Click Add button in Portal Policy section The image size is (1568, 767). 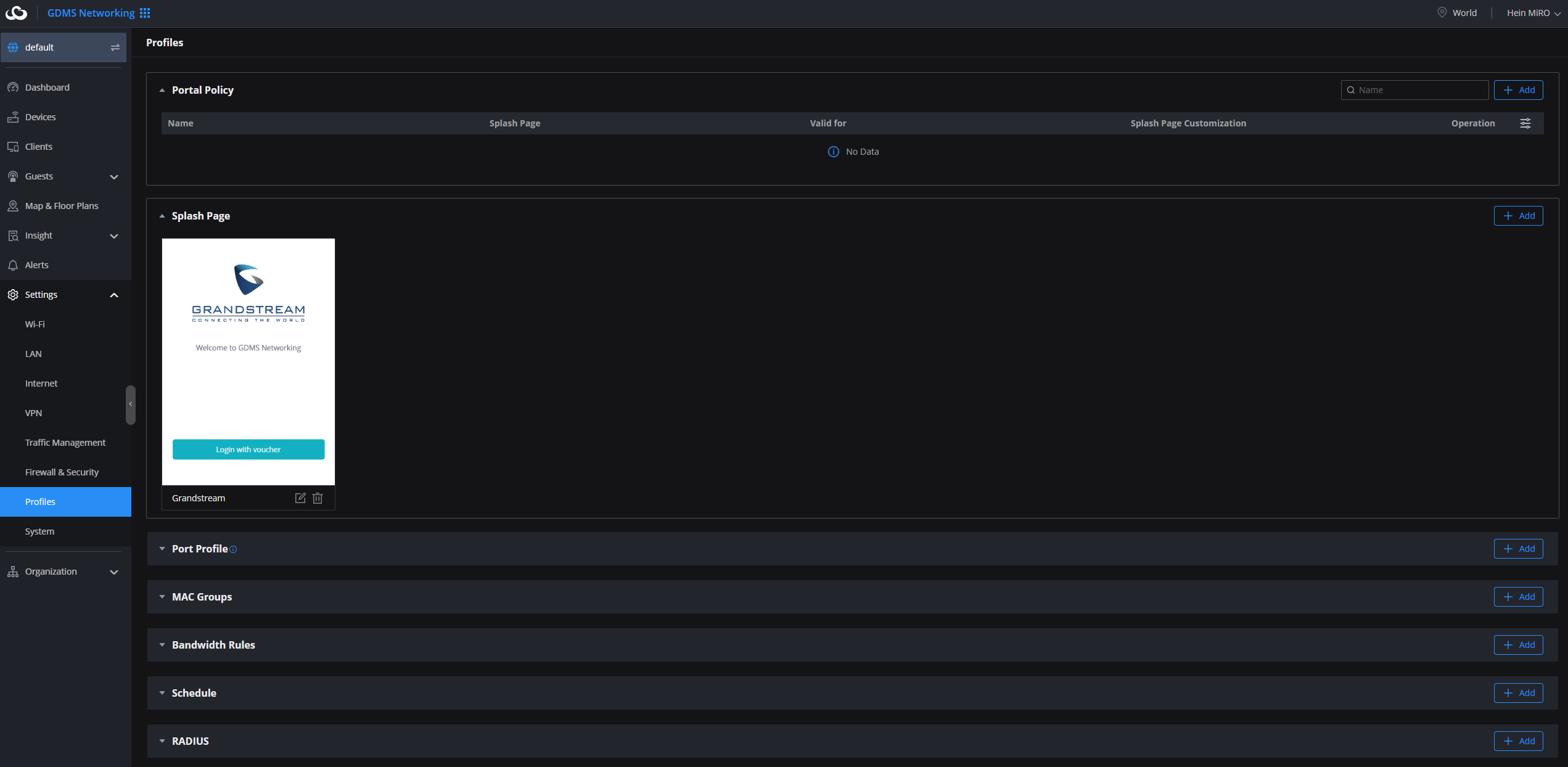click(1518, 90)
